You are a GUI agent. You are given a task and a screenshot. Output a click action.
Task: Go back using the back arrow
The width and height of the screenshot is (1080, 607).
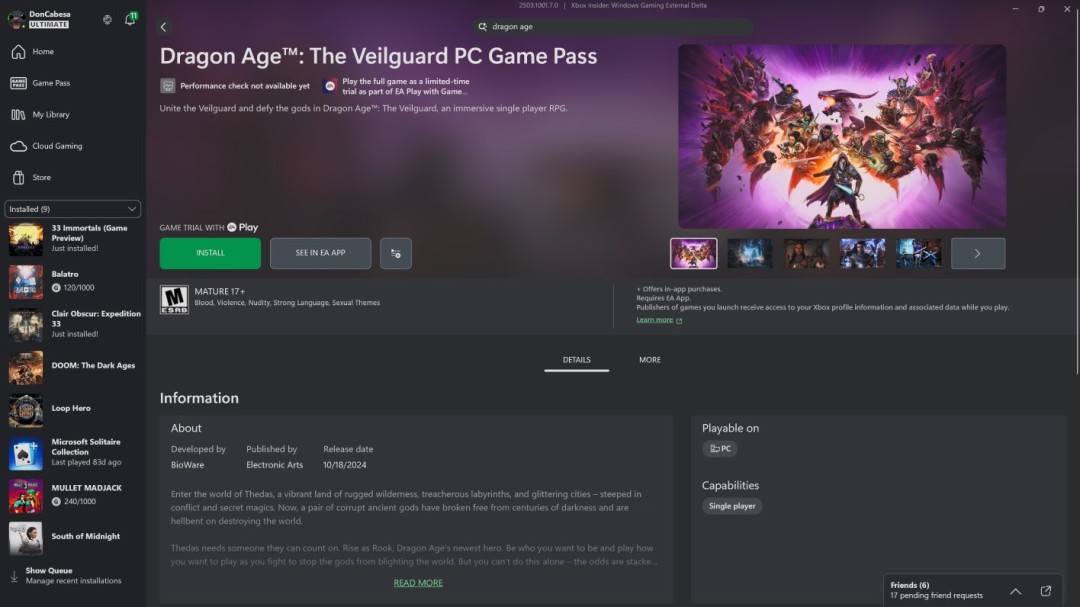pos(163,27)
